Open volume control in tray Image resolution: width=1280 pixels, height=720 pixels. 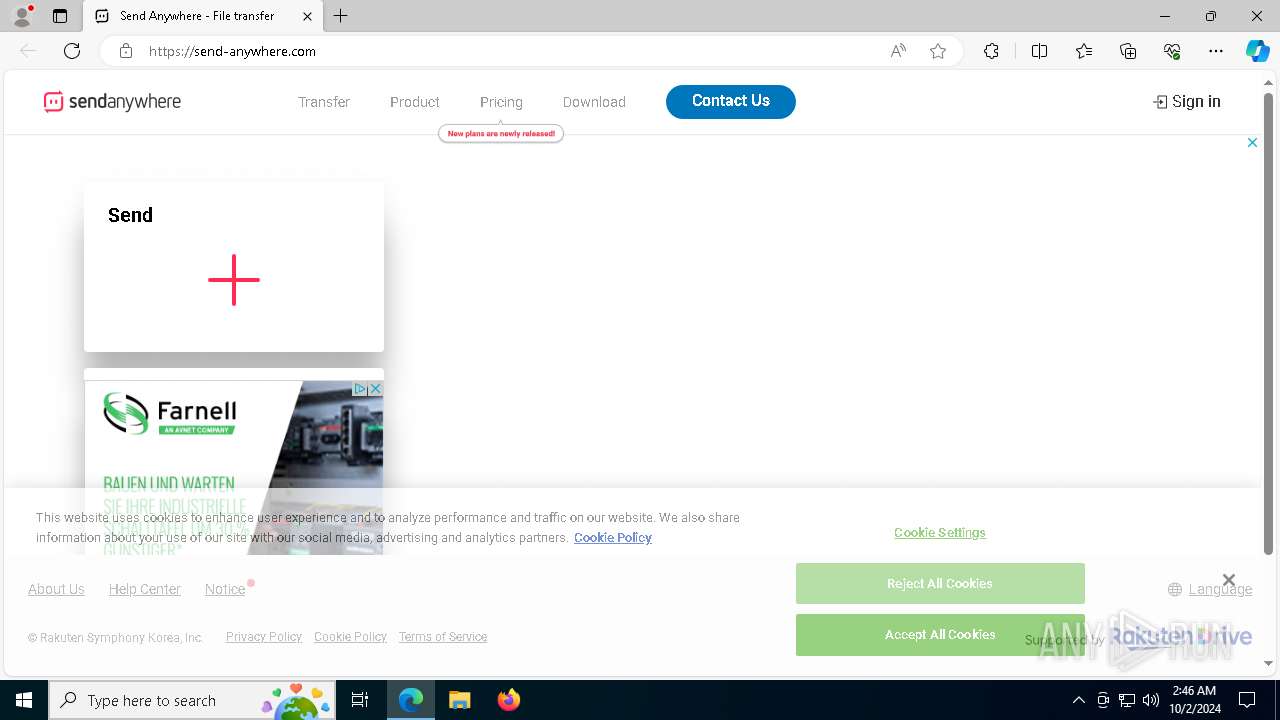point(1151,700)
